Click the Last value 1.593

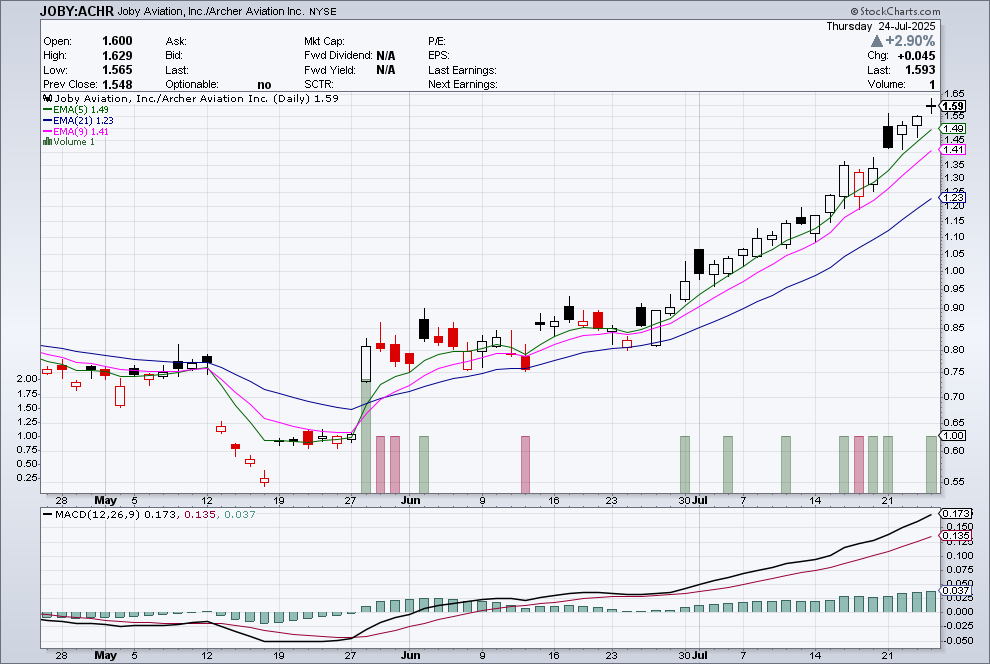tap(921, 70)
